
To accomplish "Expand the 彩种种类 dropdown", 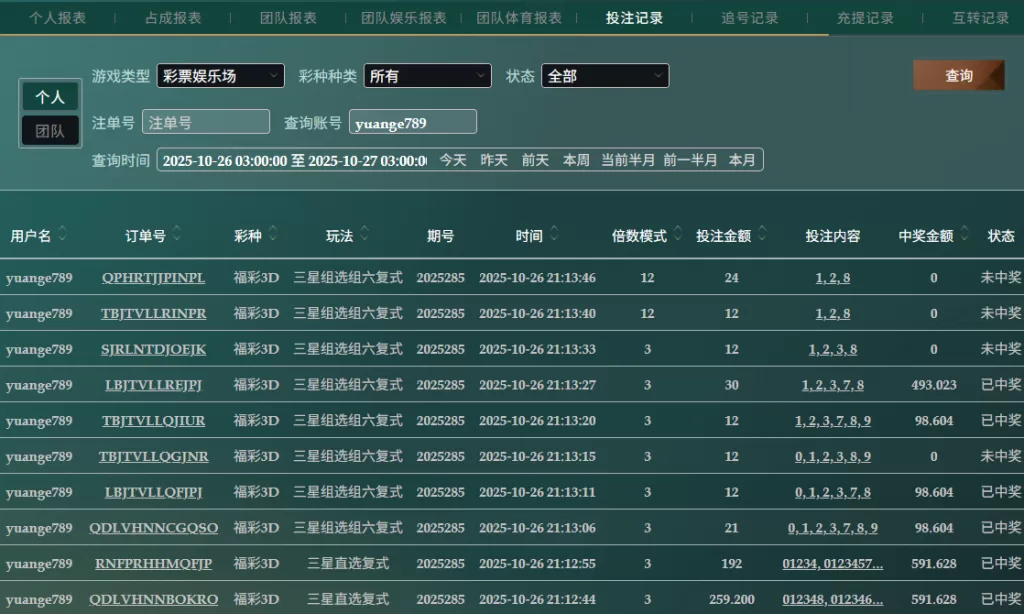I will (427, 76).
